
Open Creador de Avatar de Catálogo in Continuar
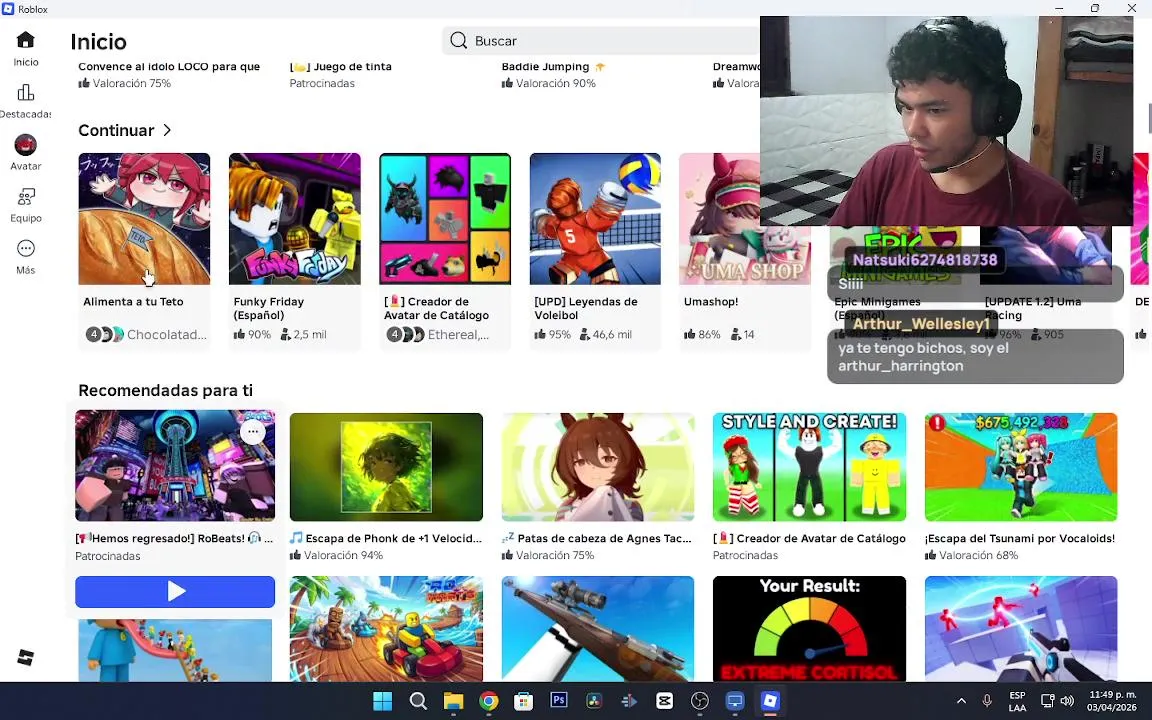(444, 250)
